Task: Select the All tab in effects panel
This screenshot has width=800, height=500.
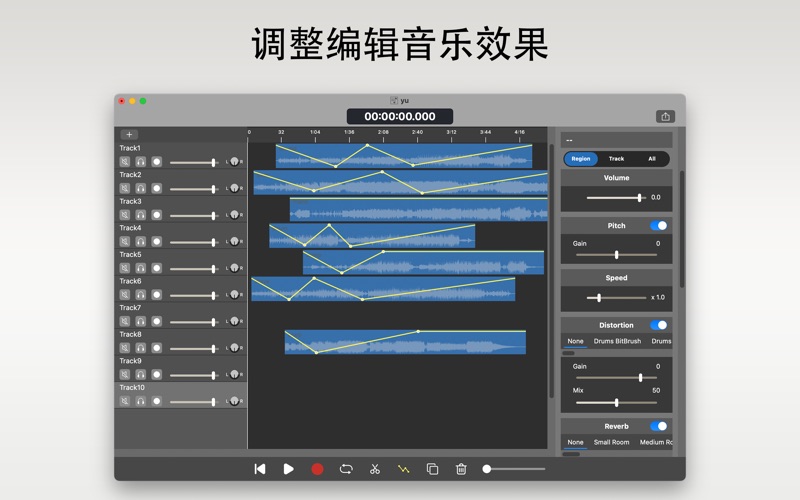Action: (652, 158)
